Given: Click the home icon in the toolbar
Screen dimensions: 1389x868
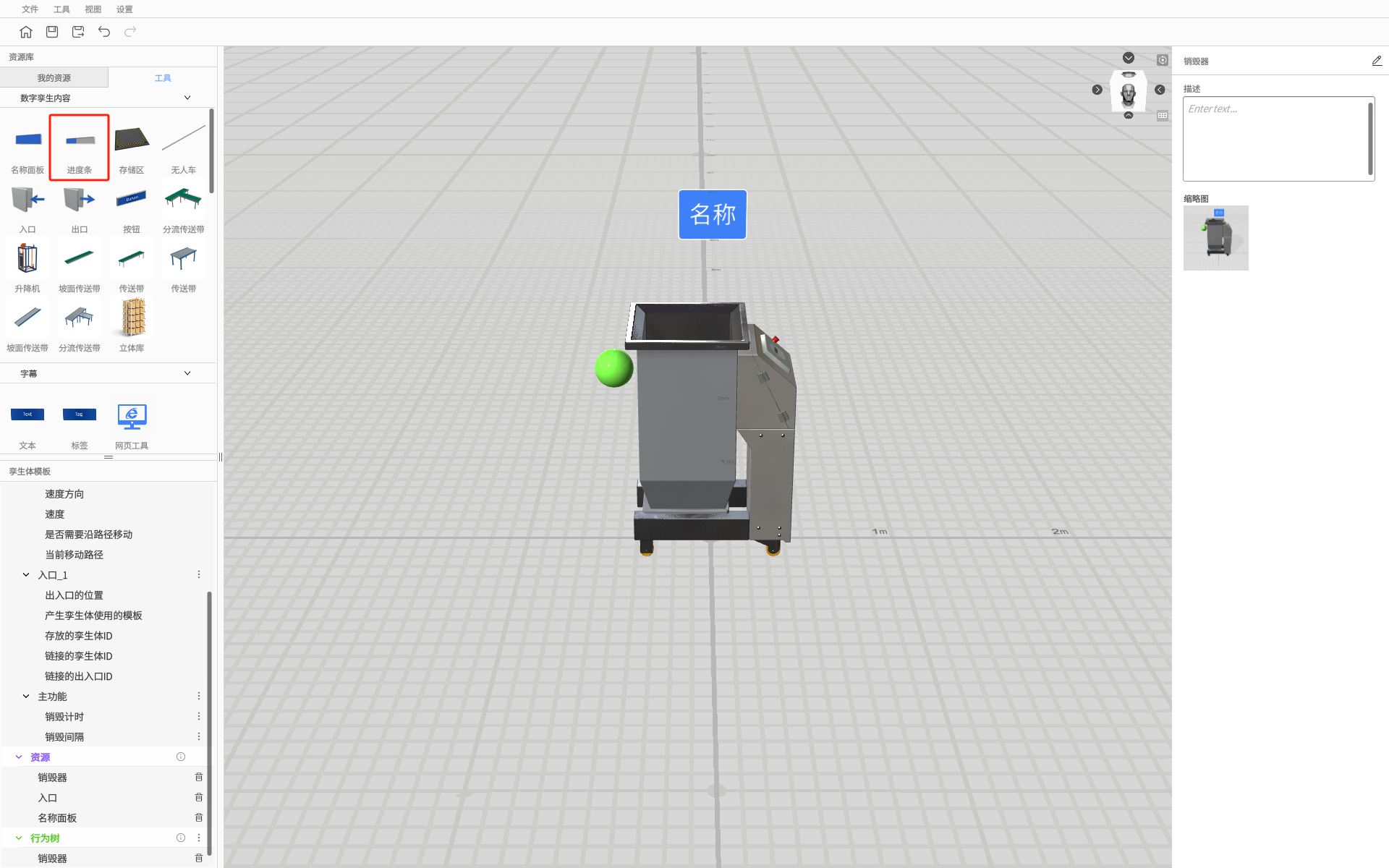Looking at the screenshot, I should [26, 32].
